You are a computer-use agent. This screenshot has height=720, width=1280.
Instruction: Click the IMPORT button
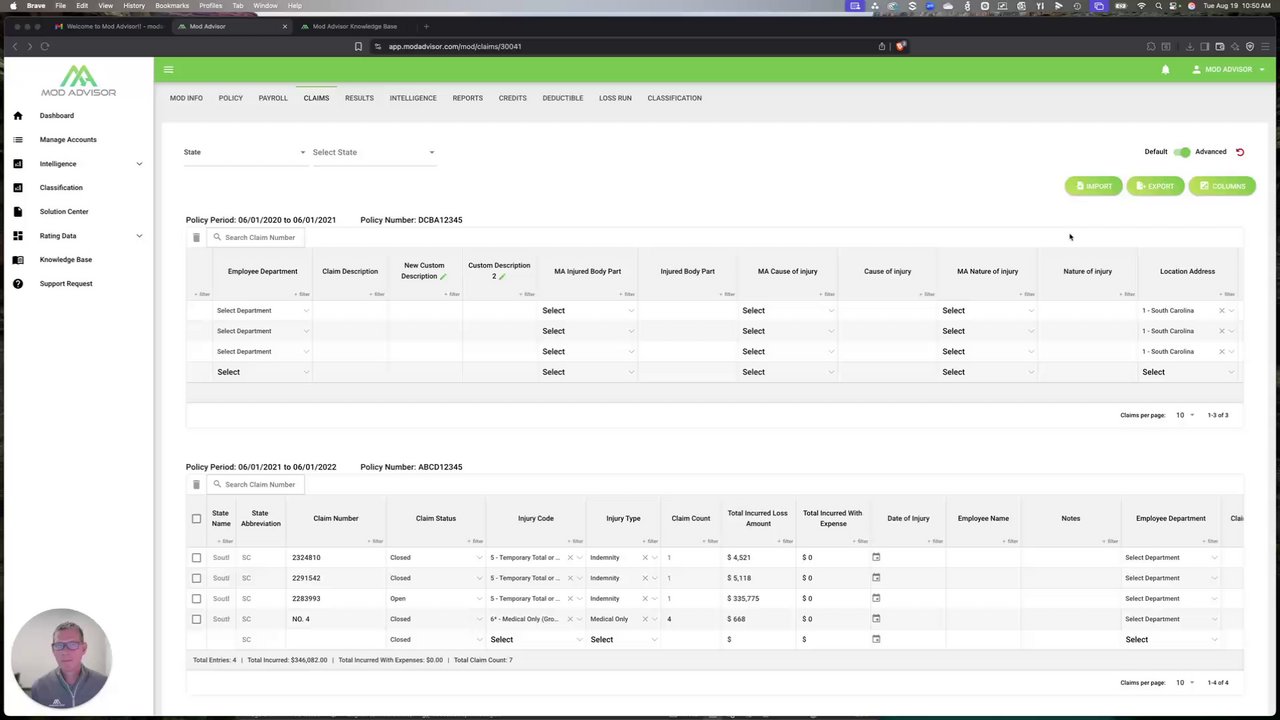(1093, 186)
